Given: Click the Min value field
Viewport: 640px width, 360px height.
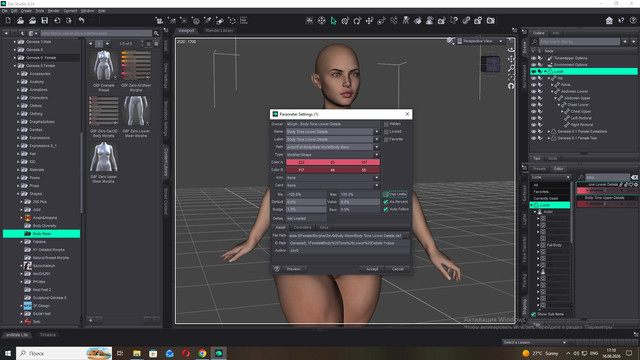Looking at the screenshot, I should point(306,194).
